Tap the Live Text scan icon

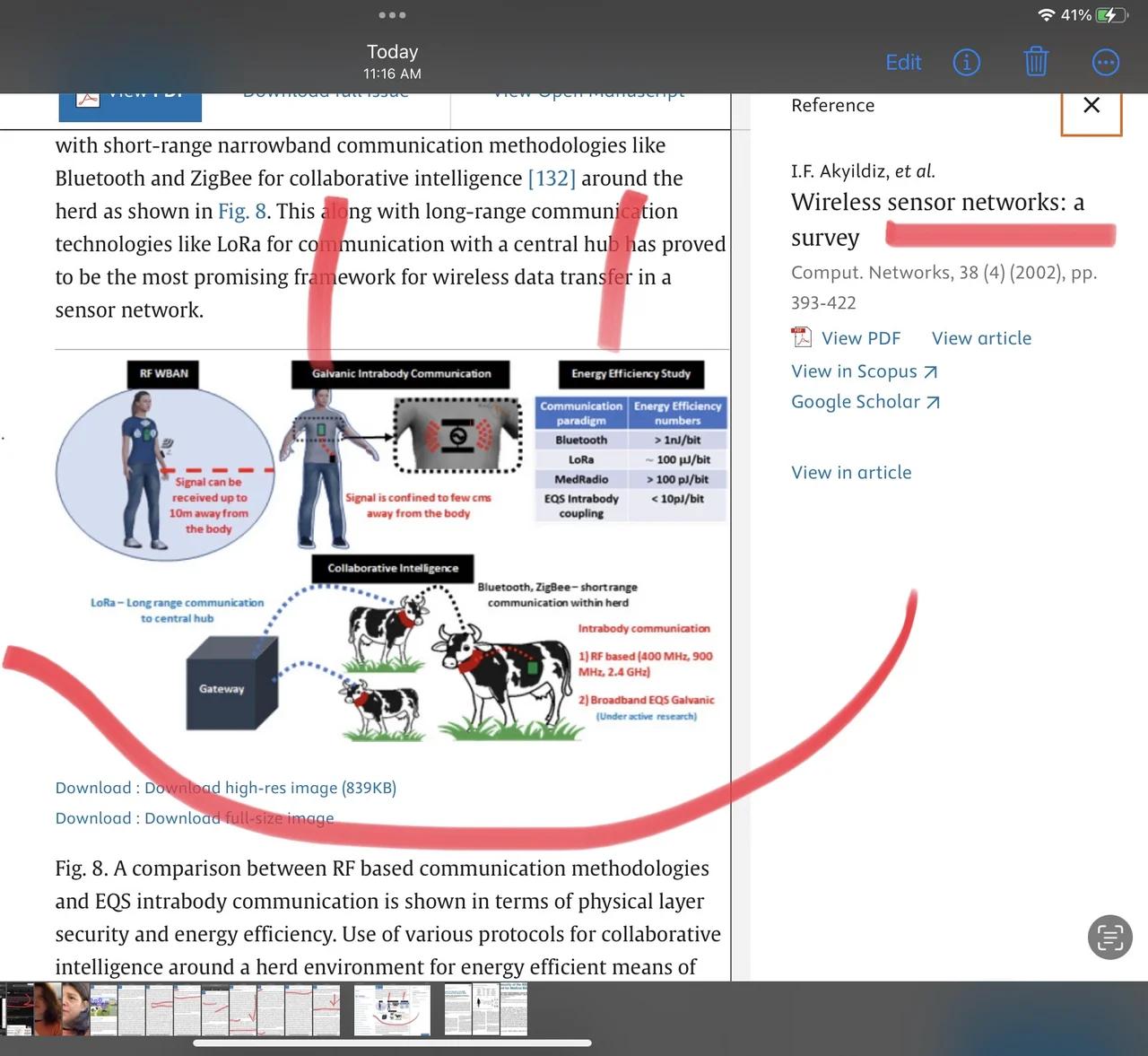[1109, 938]
